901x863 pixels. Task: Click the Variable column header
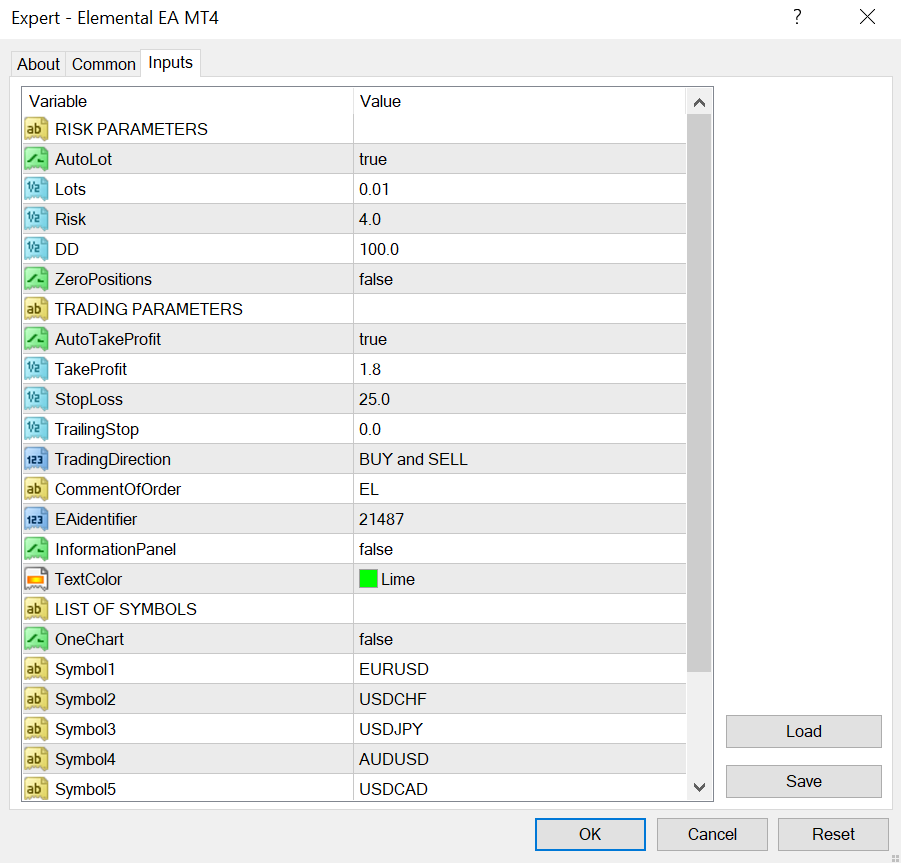[188, 101]
